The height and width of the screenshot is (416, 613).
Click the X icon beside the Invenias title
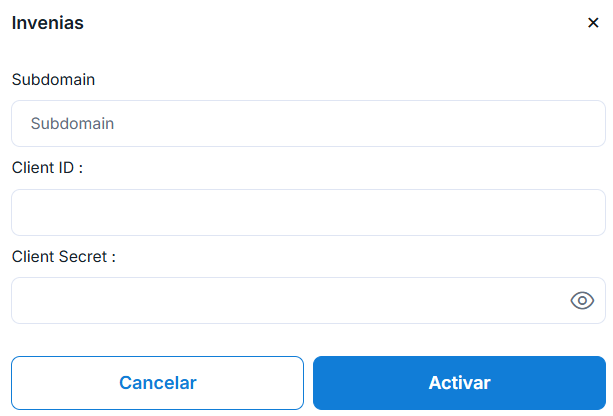click(x=593, y=23)
